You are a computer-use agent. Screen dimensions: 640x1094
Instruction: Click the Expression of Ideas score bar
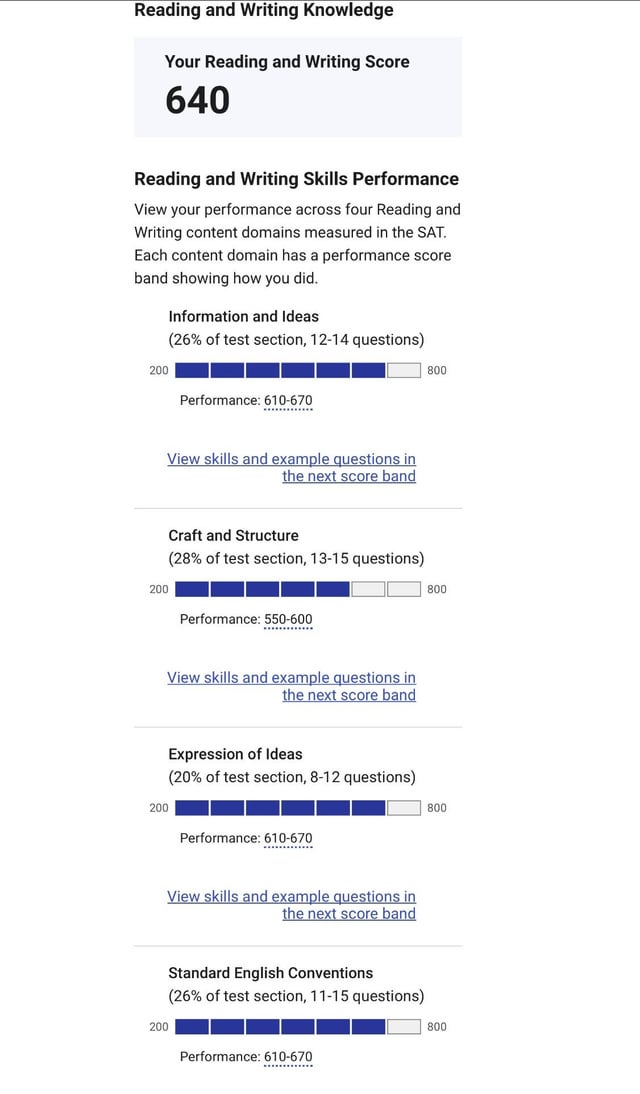tap(297, 808)
